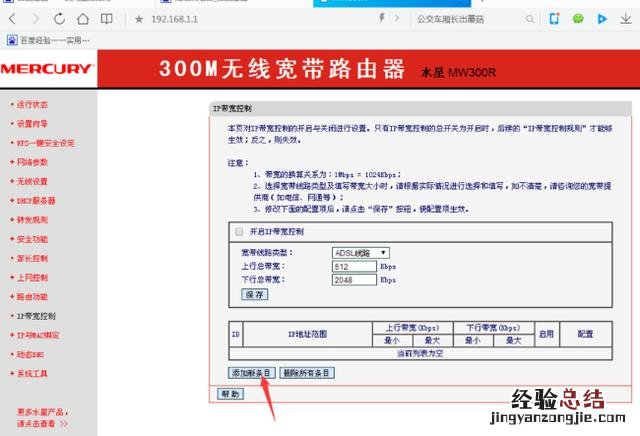Screen dimensions: 640x436
Task: Open the reading mode book icon
Action: pyautogui.click(x=107, y=19)
